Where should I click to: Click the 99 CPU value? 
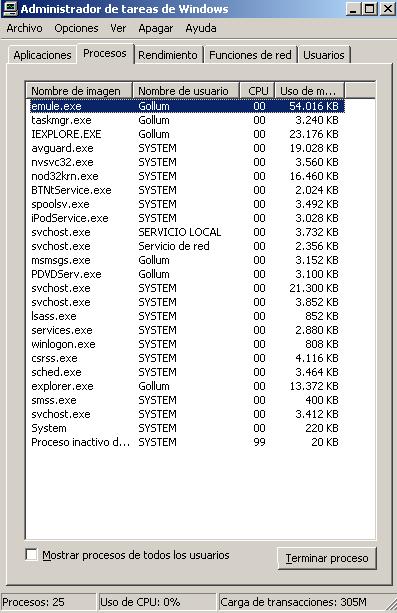point(259,442)
